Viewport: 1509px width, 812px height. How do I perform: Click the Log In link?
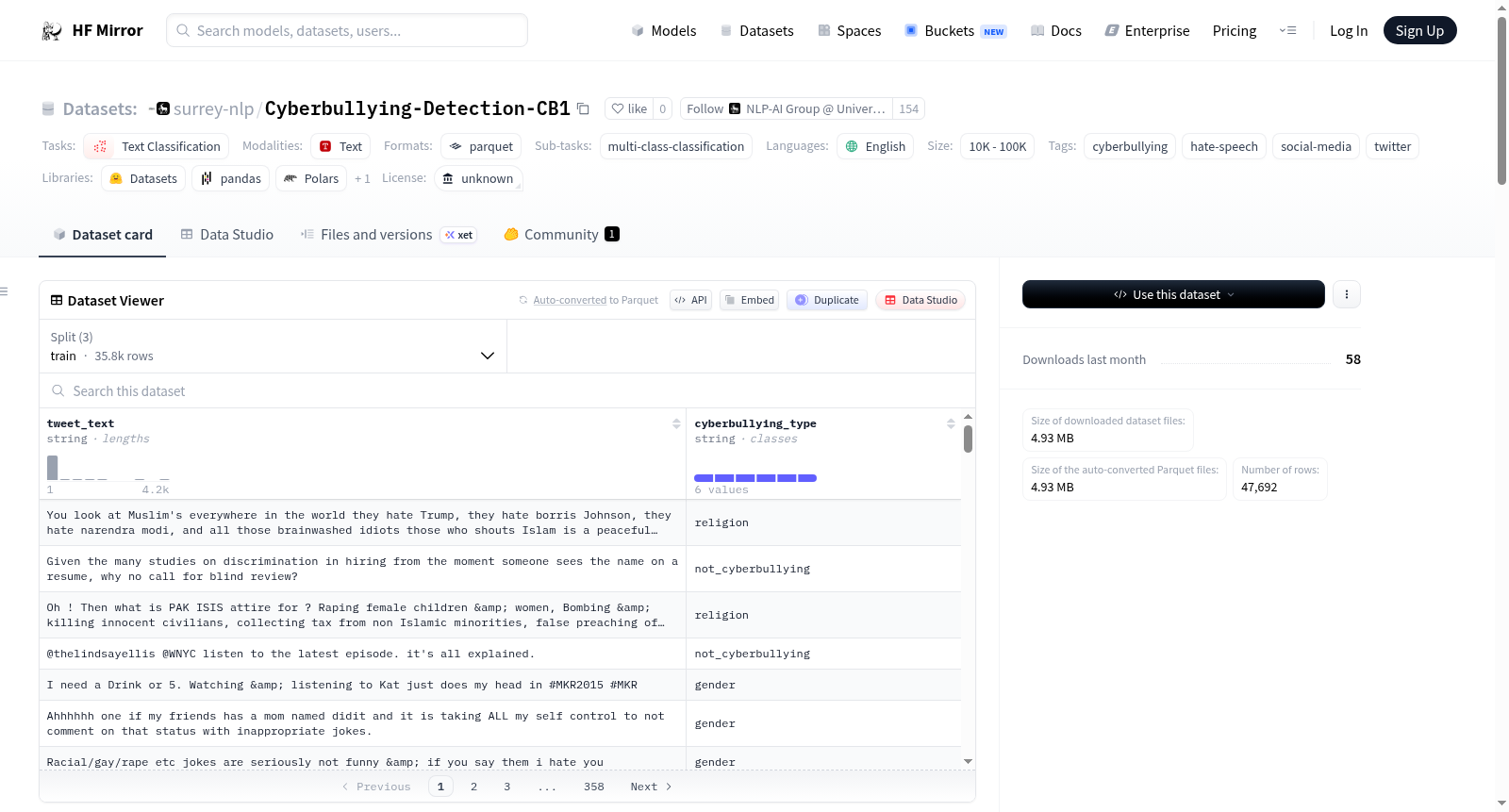pyautogui.click(x=1349, y=31)
